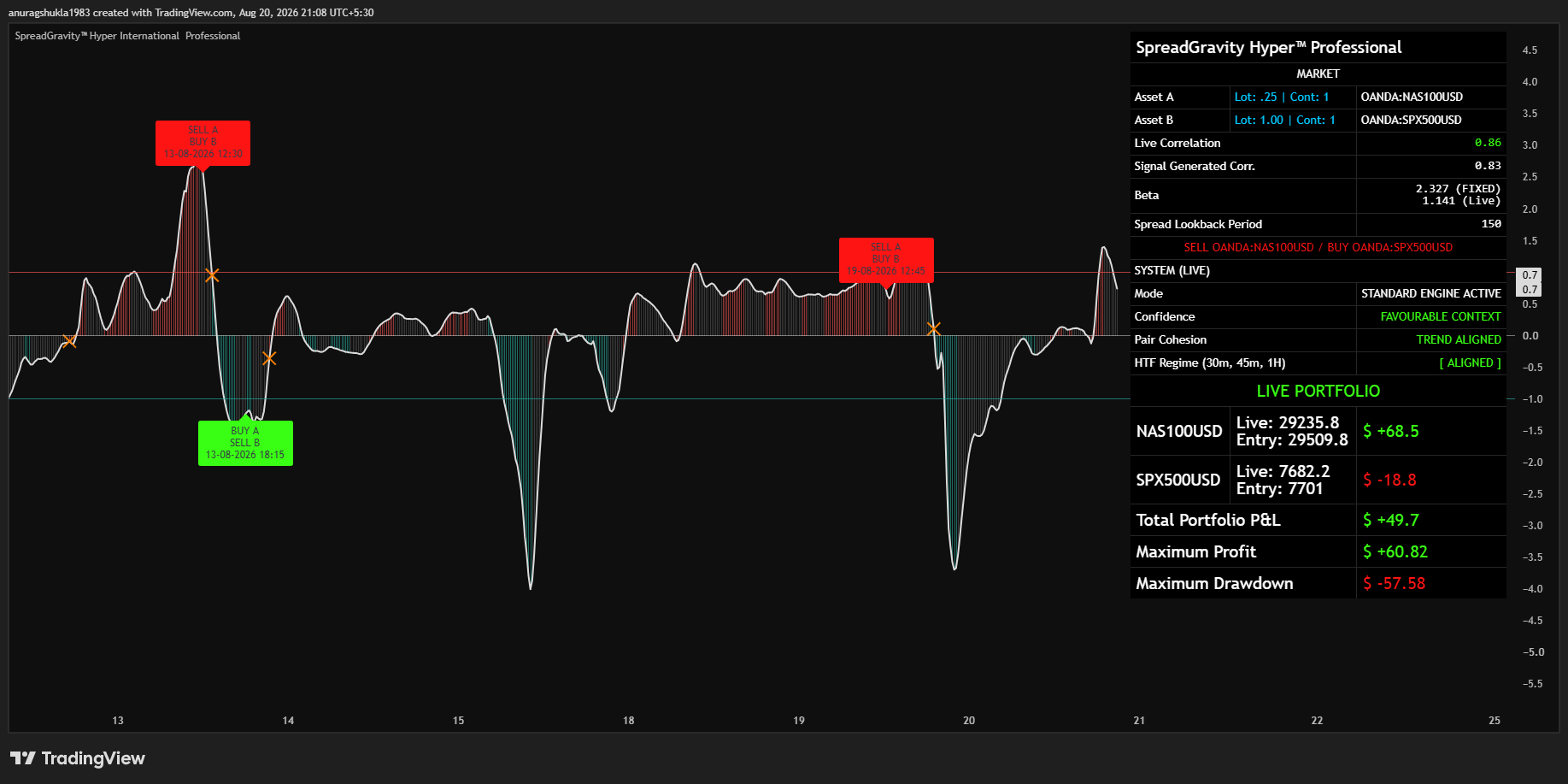
Task: Click the lookback period value 150
Action: (1491, 225)
